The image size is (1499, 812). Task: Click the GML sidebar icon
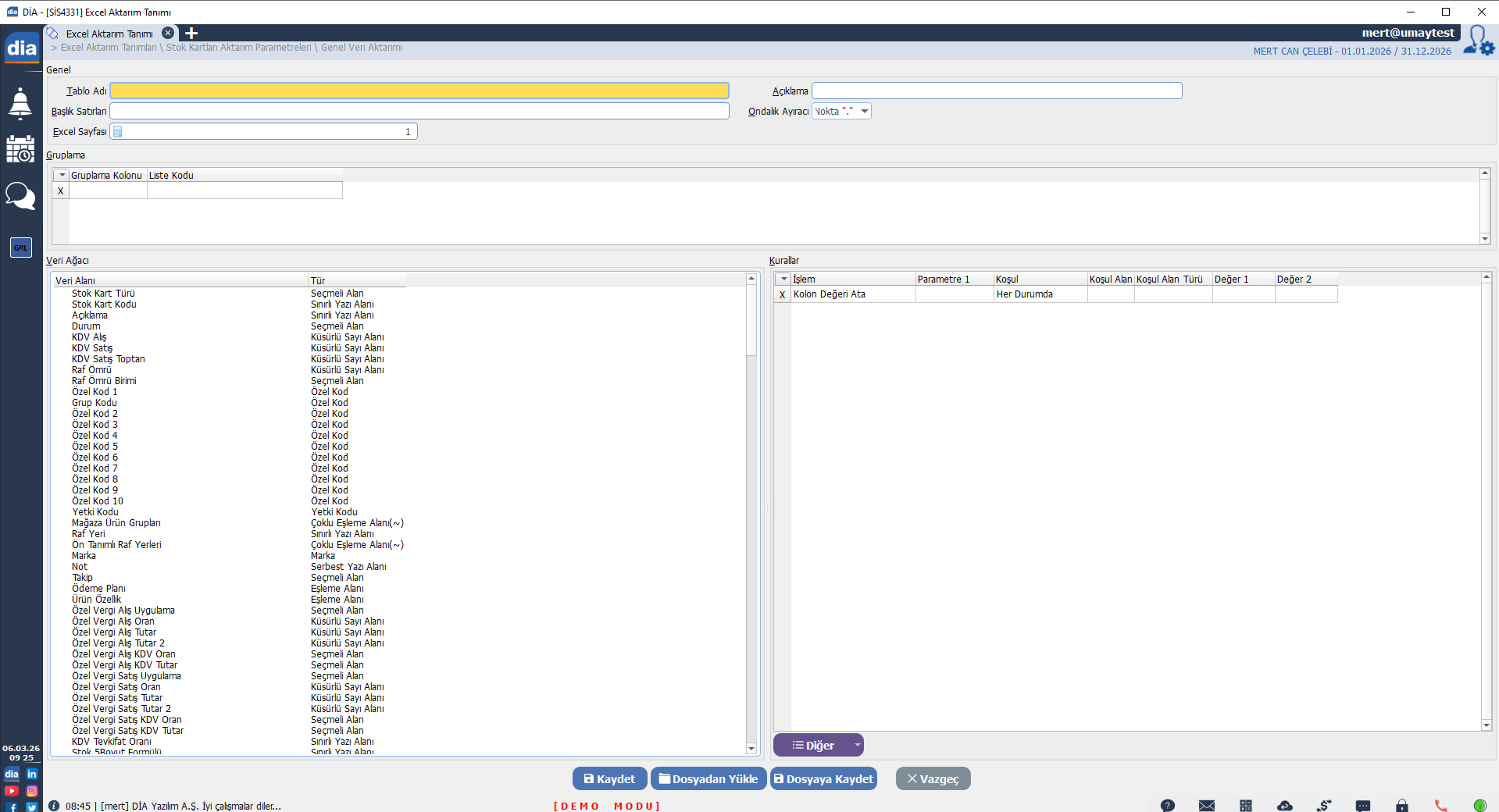20,248
